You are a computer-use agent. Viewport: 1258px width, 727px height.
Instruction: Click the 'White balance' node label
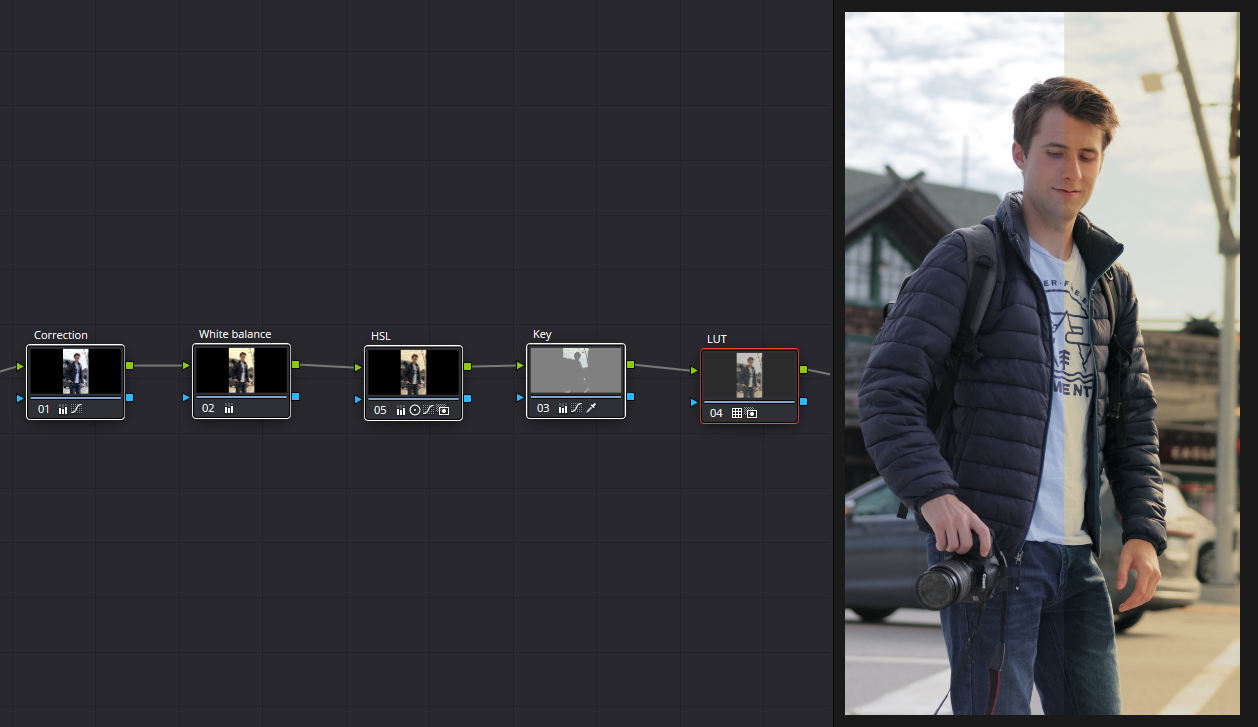[235, 334]
